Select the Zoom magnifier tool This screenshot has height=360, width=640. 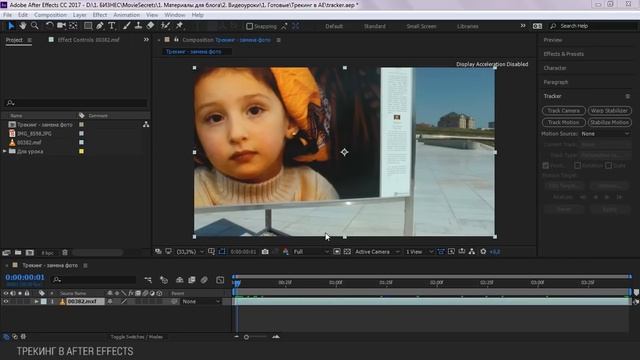coord(35,26)
